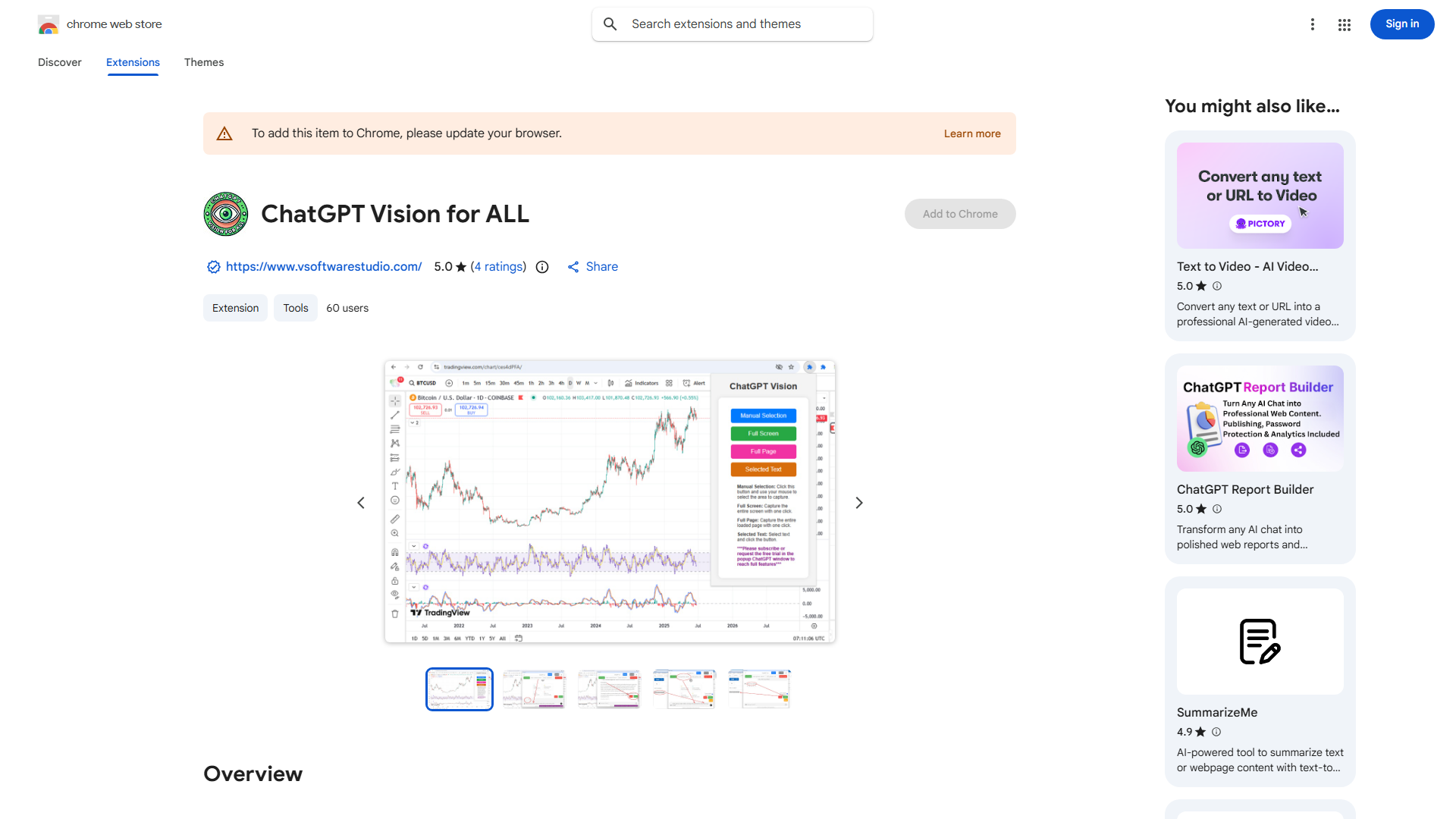Open the next screenshot with the right arrow
1456x819 pixels.
point(858,502)
